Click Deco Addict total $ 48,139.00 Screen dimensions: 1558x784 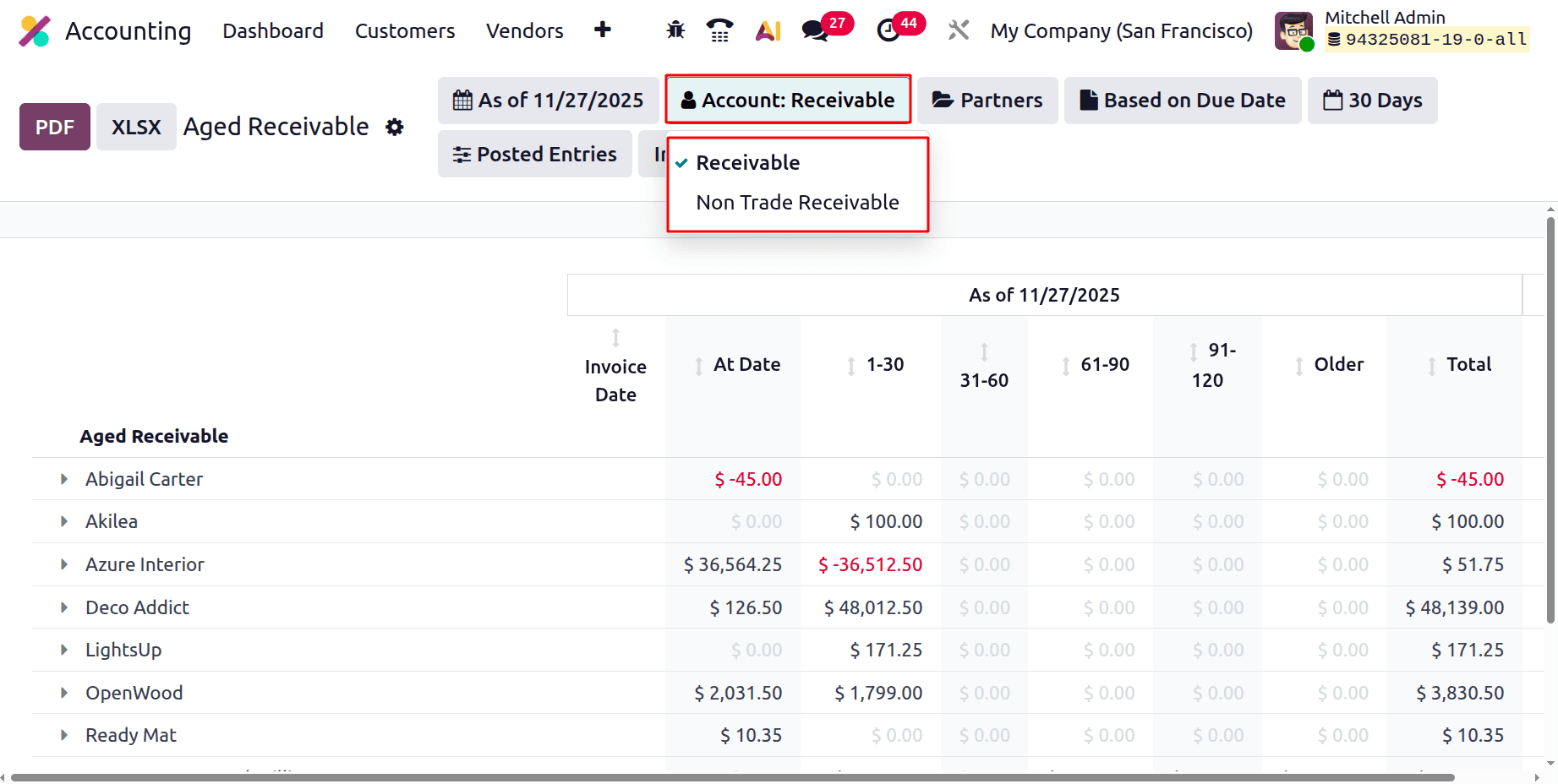(1455, 607)
